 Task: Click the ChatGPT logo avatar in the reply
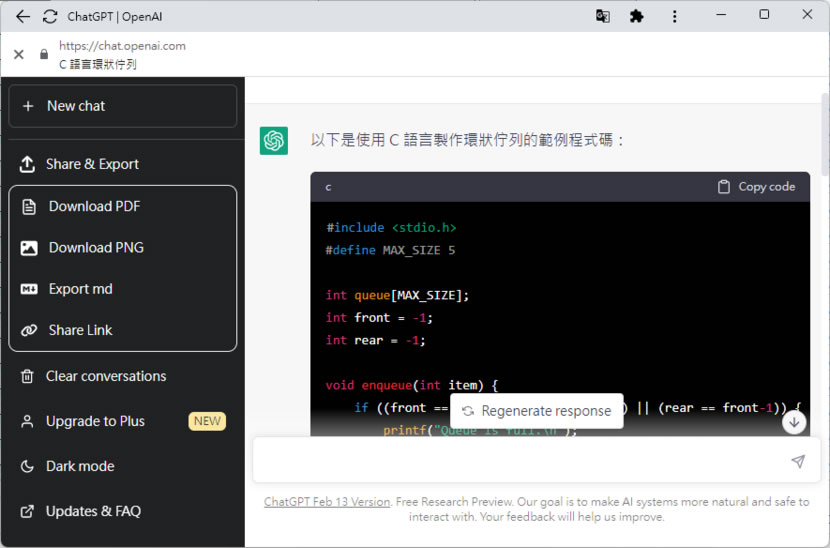pos(274,141)
